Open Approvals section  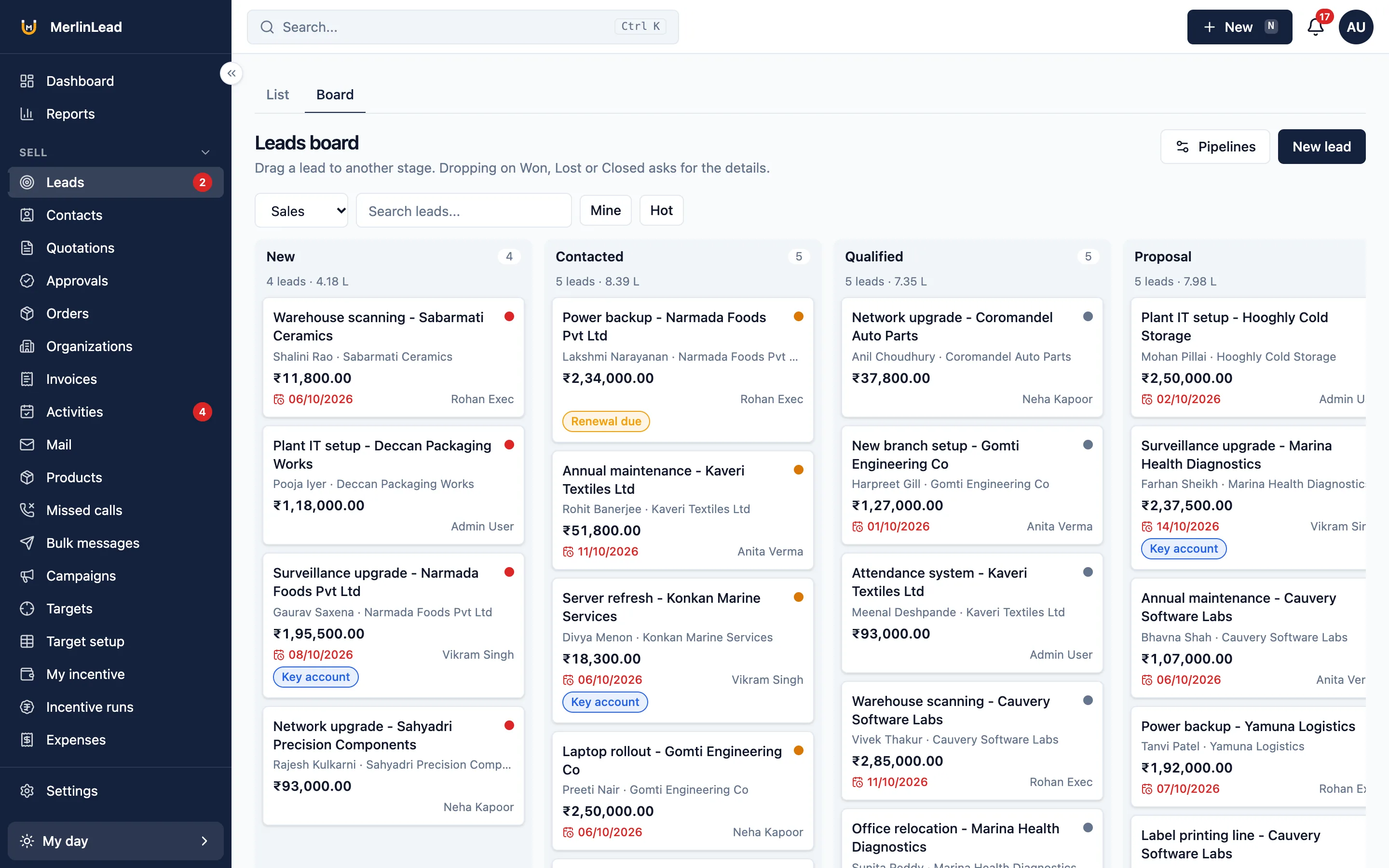tap(115, 280)
